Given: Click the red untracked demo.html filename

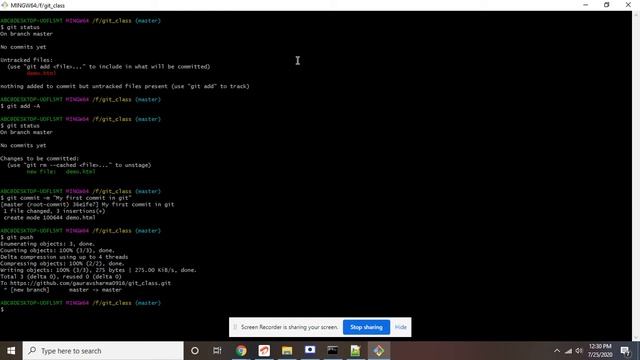Looking at the screenshot, I should 41,73.
